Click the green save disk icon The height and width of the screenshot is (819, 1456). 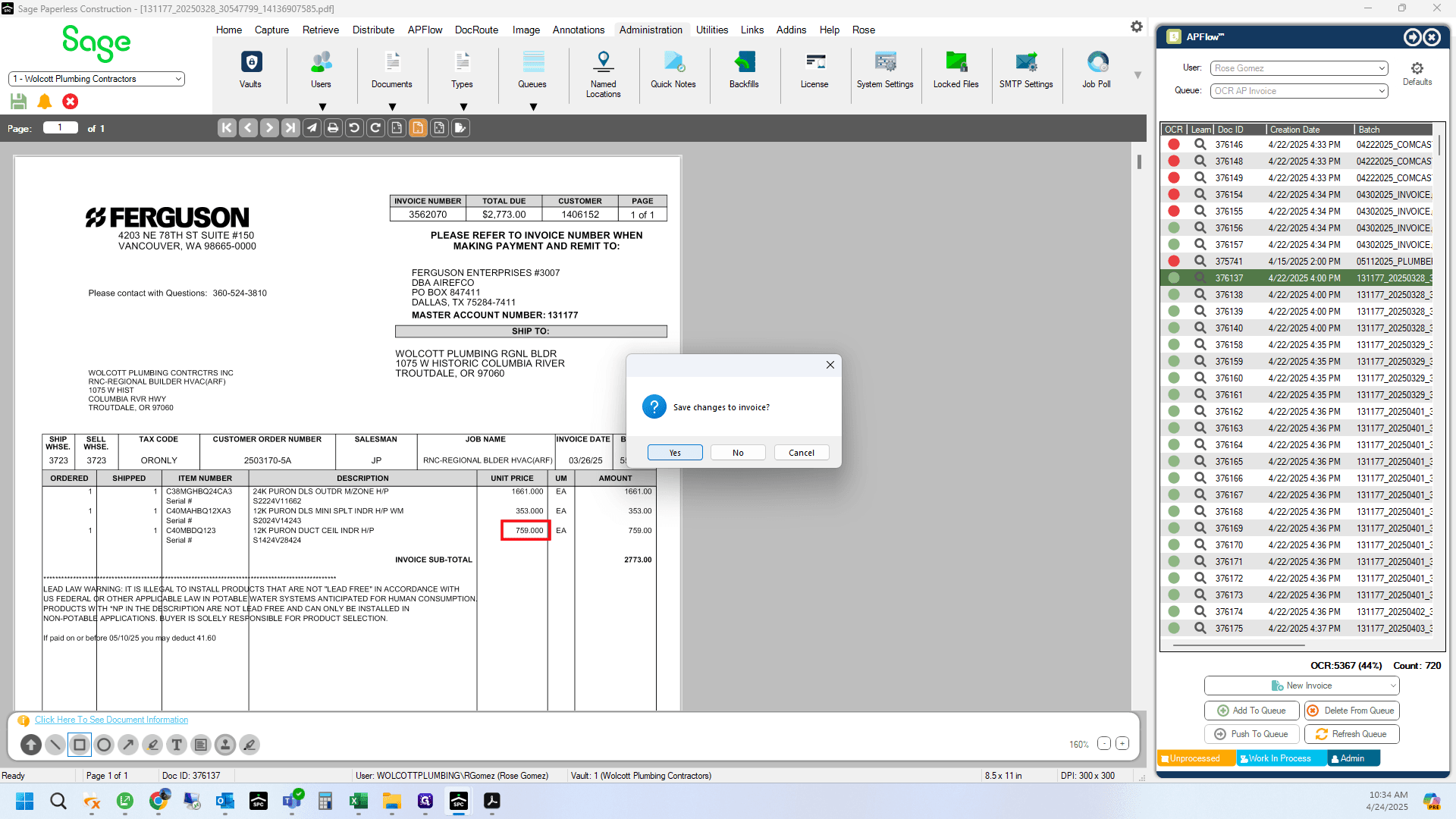point(19,102)
